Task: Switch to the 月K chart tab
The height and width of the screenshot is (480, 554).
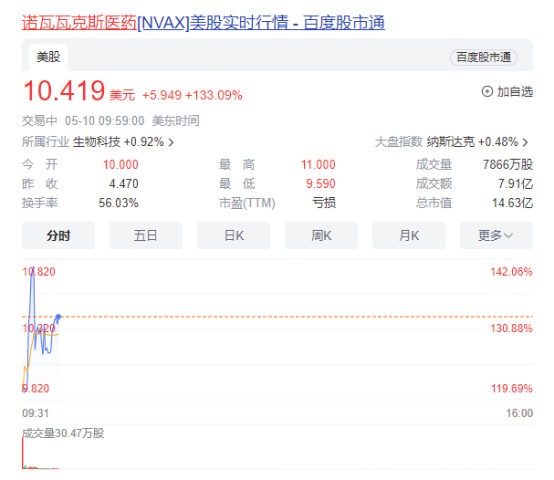Action: (x=409, y=236)
